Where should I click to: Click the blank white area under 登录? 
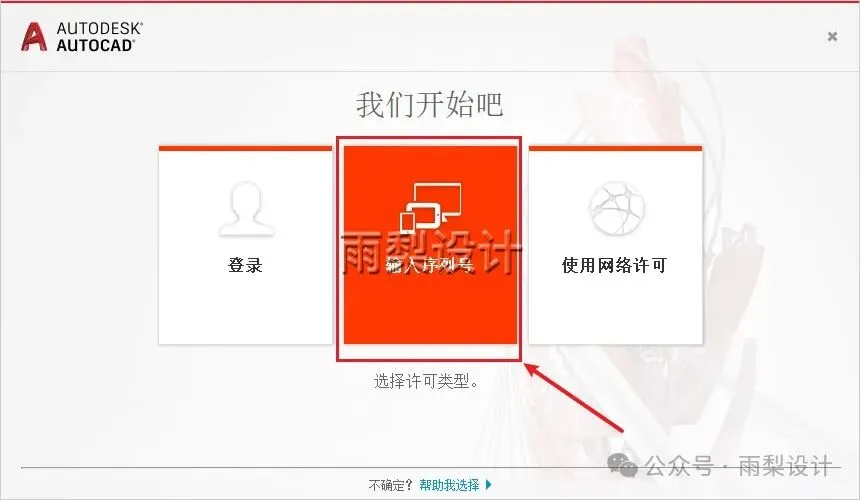[245, 310]
